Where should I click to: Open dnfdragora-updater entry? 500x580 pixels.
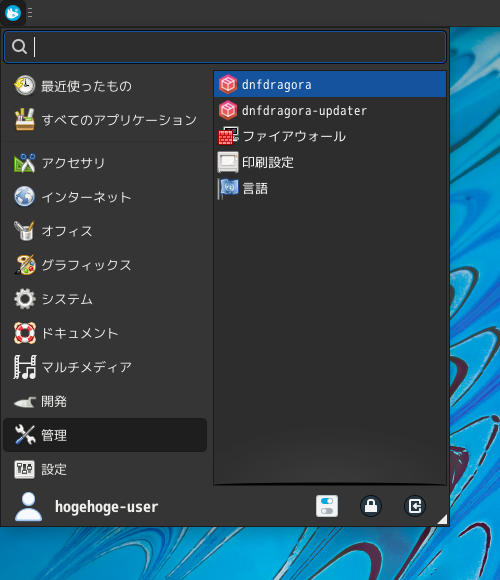pos(330,111)
